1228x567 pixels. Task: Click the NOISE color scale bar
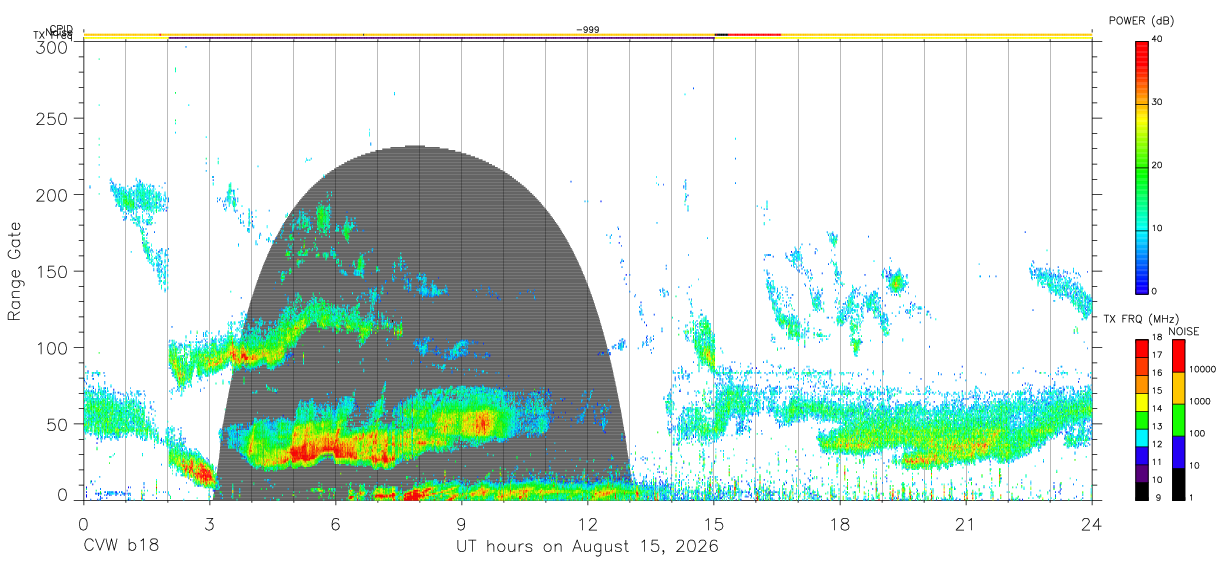(1178, 419)
